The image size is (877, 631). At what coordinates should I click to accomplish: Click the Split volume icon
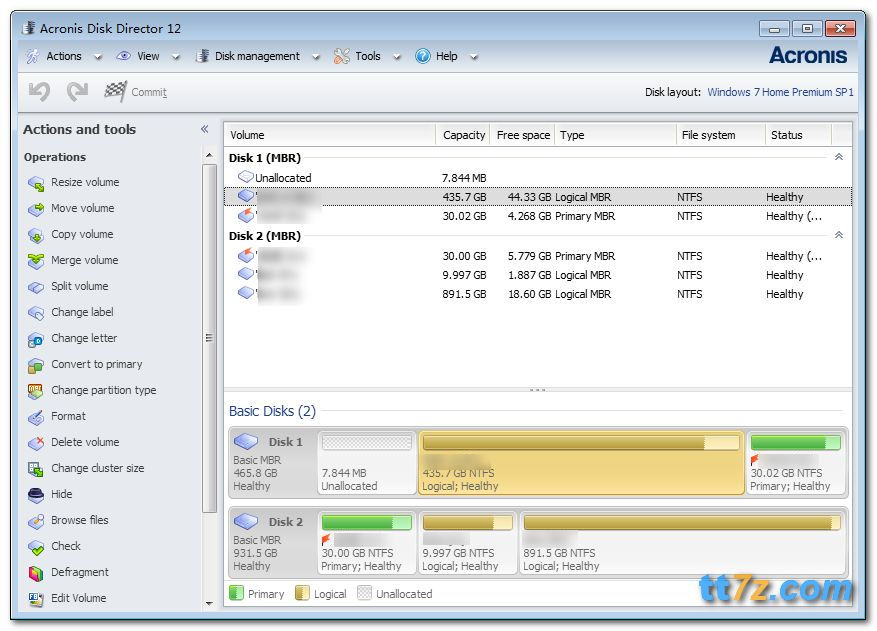click(36, 287)
